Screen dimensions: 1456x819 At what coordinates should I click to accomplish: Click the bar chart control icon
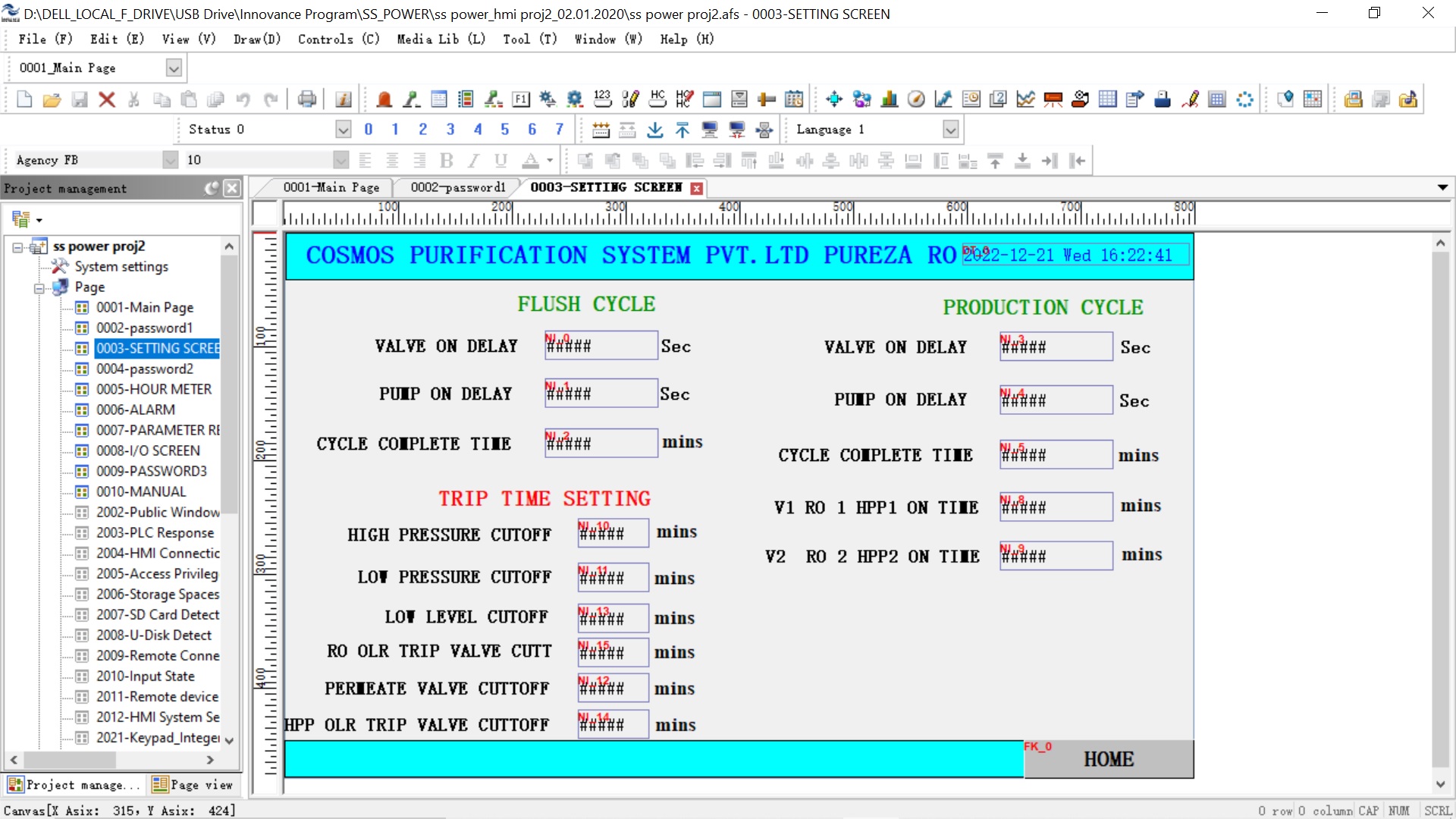[890, 99]
